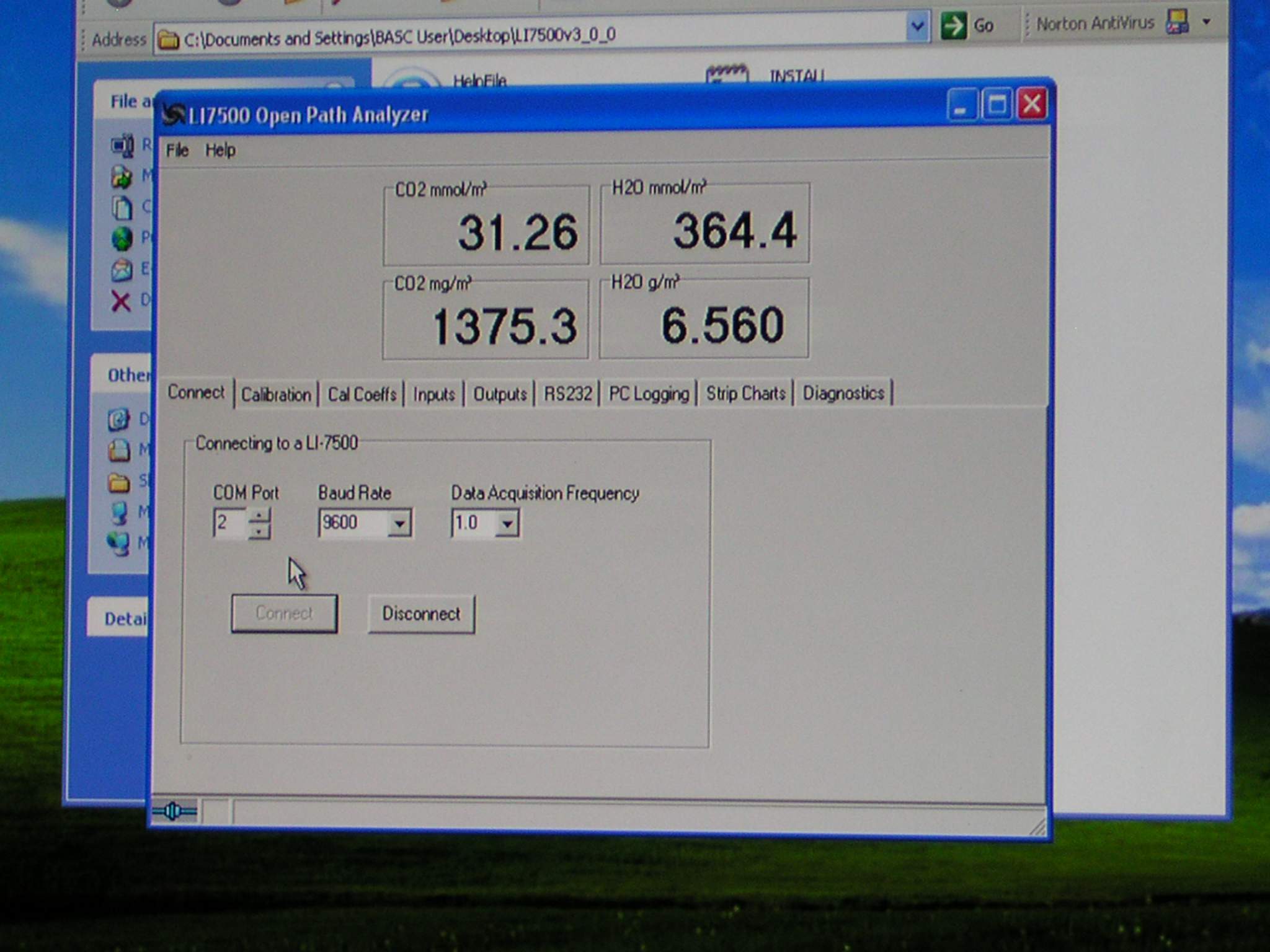The width and height of the screenshot is (1270, 952).
Task: Click the Norton AntiVirus toolbar icon
Action: coord(1177,22)
